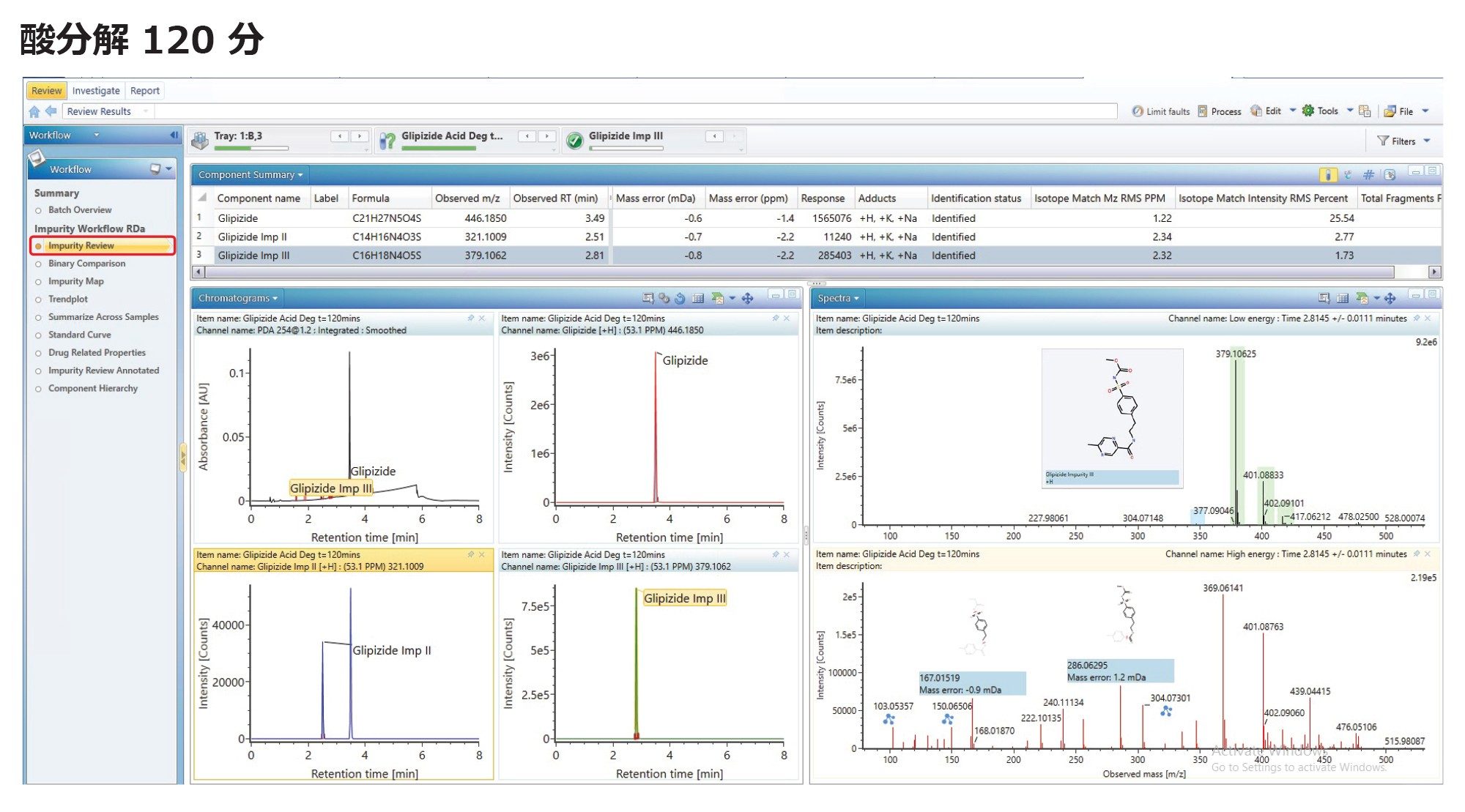Open the Chromatograms panel dropdown
Image resolution: width=1465 pixels, height=812 pixels.
pyautogui.click(x=275, y=298)
